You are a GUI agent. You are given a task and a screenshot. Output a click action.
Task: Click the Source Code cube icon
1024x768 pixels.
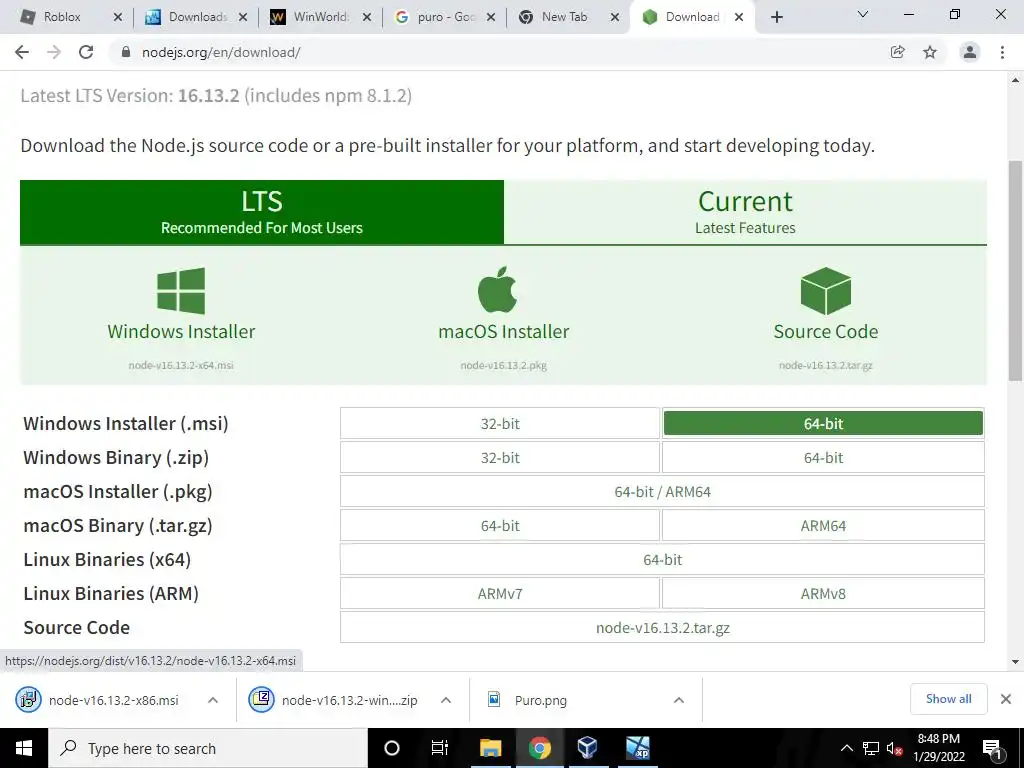coord(825,291)
